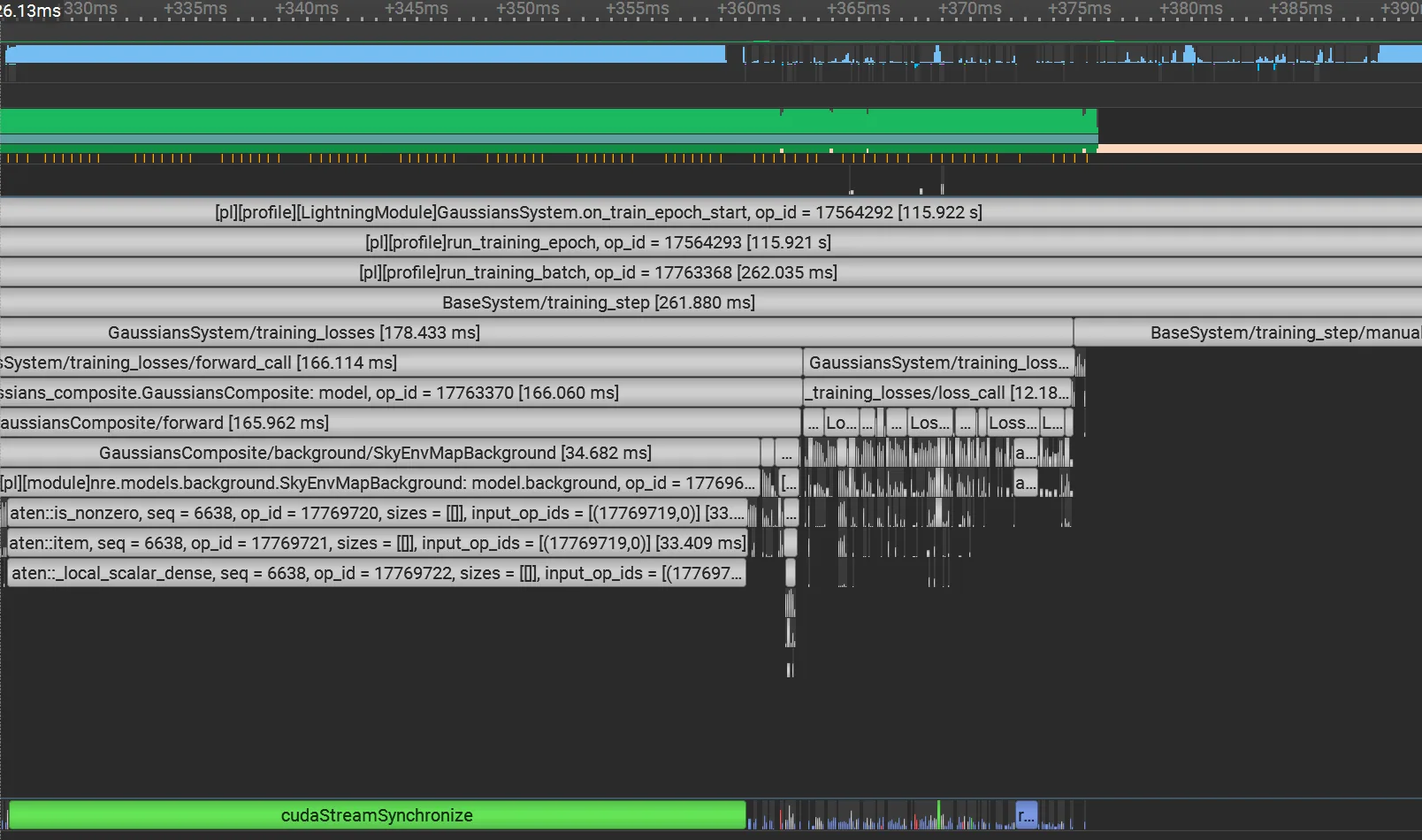This screenshot has width=1422, height=840.
Task: Click the wide green CUDA kernel bar
Action: click(x=548, y=121)
